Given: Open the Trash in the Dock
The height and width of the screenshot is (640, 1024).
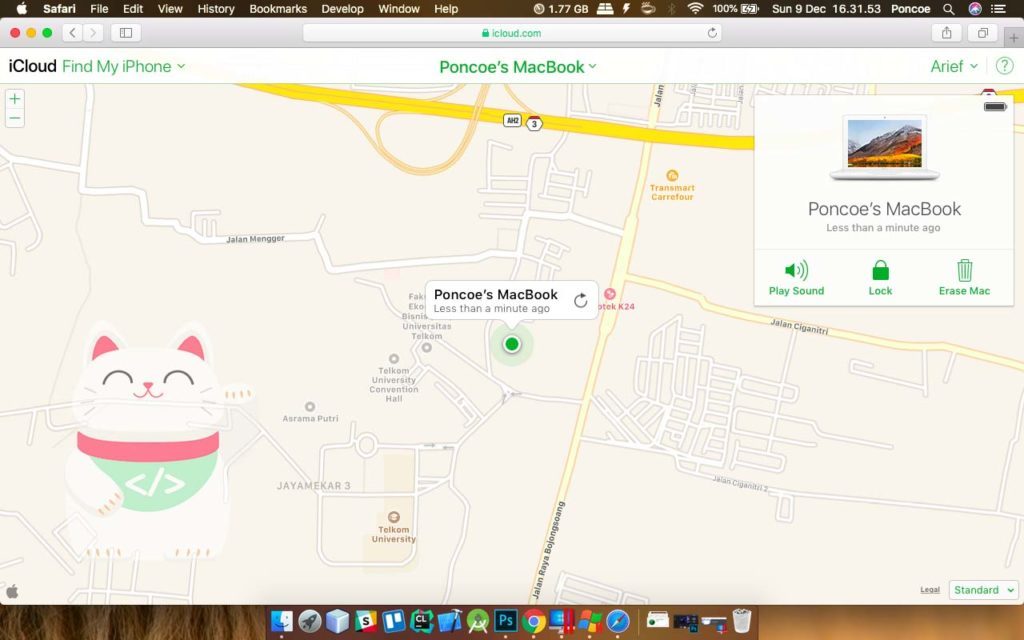Looking at the screenshot, I should pyautogui.click(x=742, y=621).
